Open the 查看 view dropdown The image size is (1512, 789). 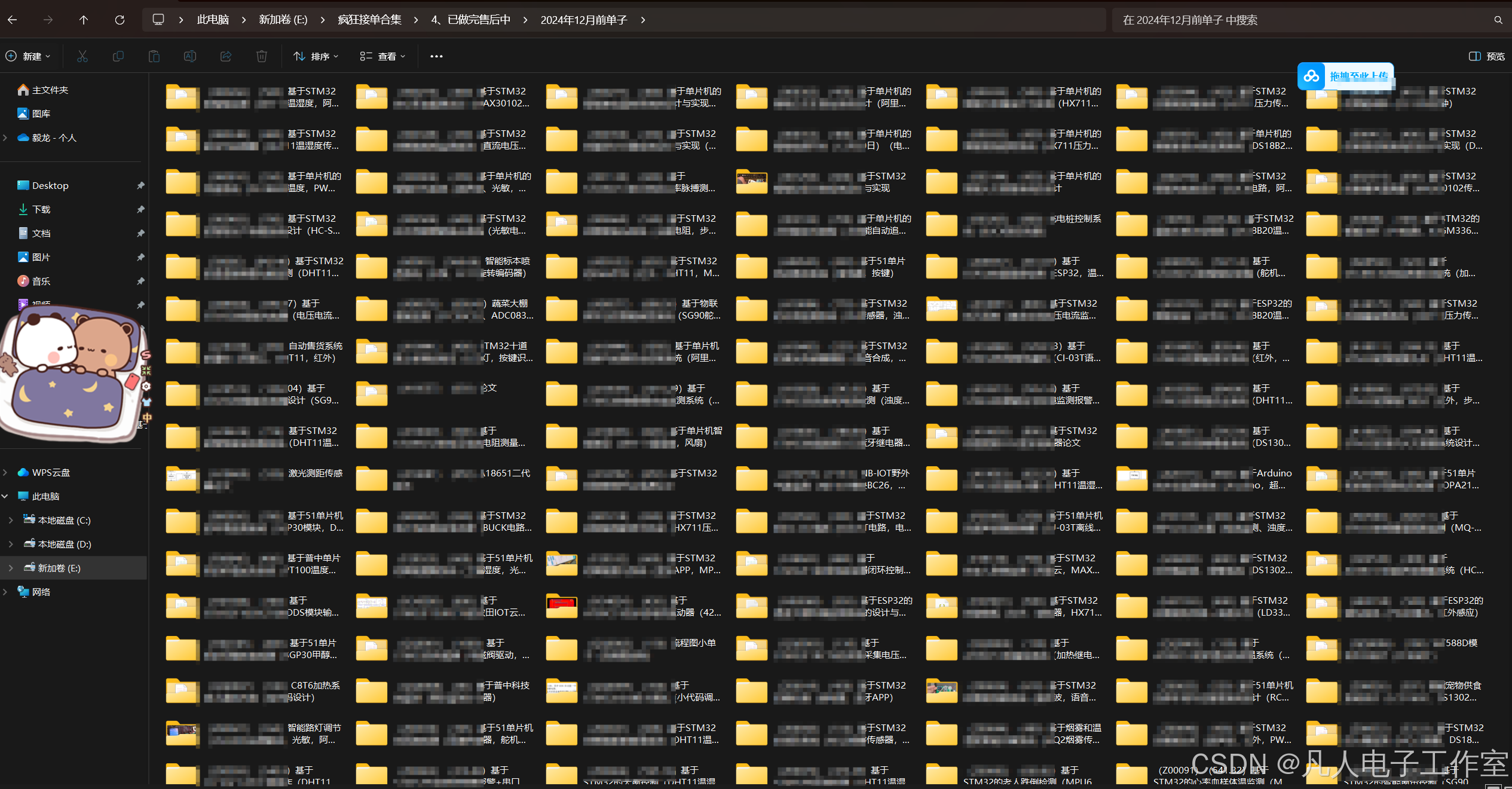[382, 56]
